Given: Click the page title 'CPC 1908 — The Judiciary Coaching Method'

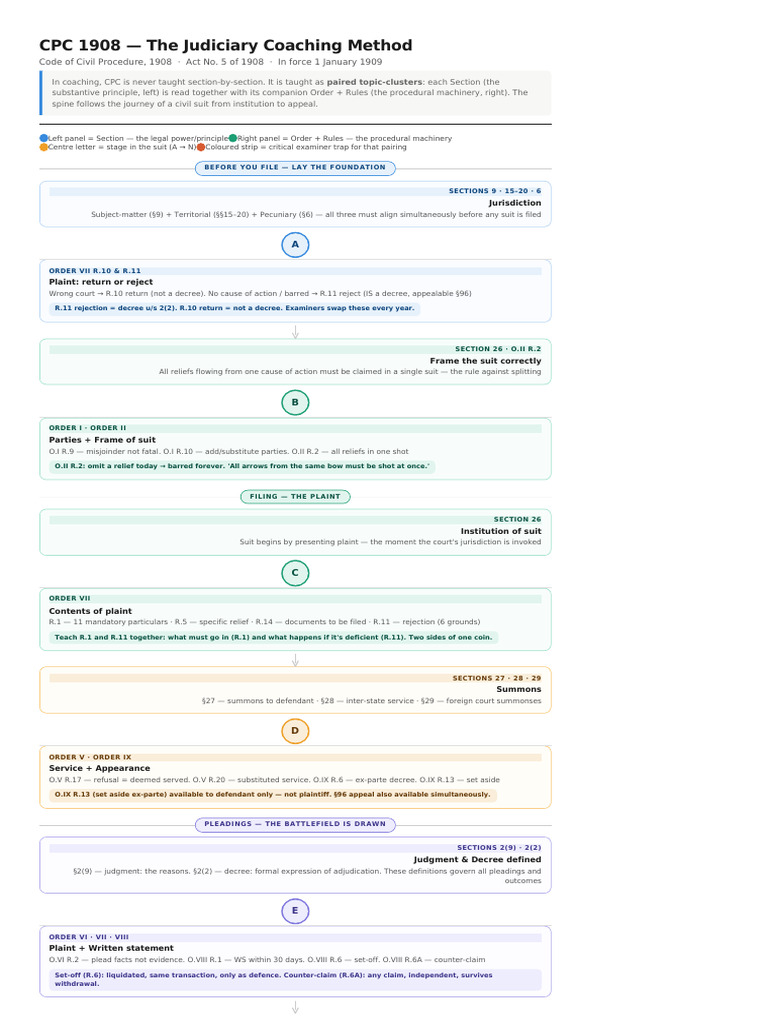Looking at the screenshot, I should click(x=225, y=45).
